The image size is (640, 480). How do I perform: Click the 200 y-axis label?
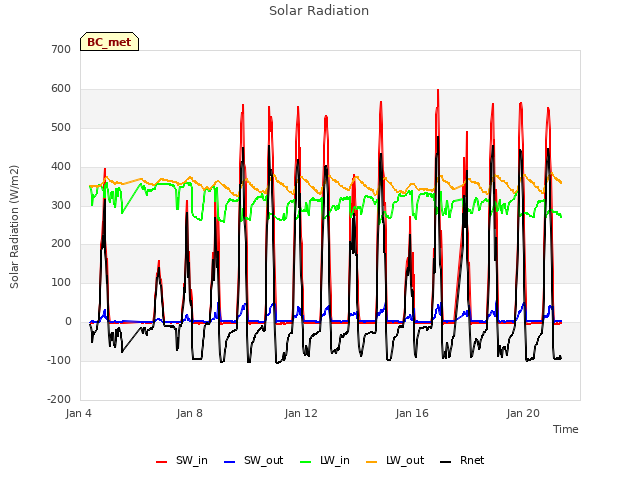(61, 244)
